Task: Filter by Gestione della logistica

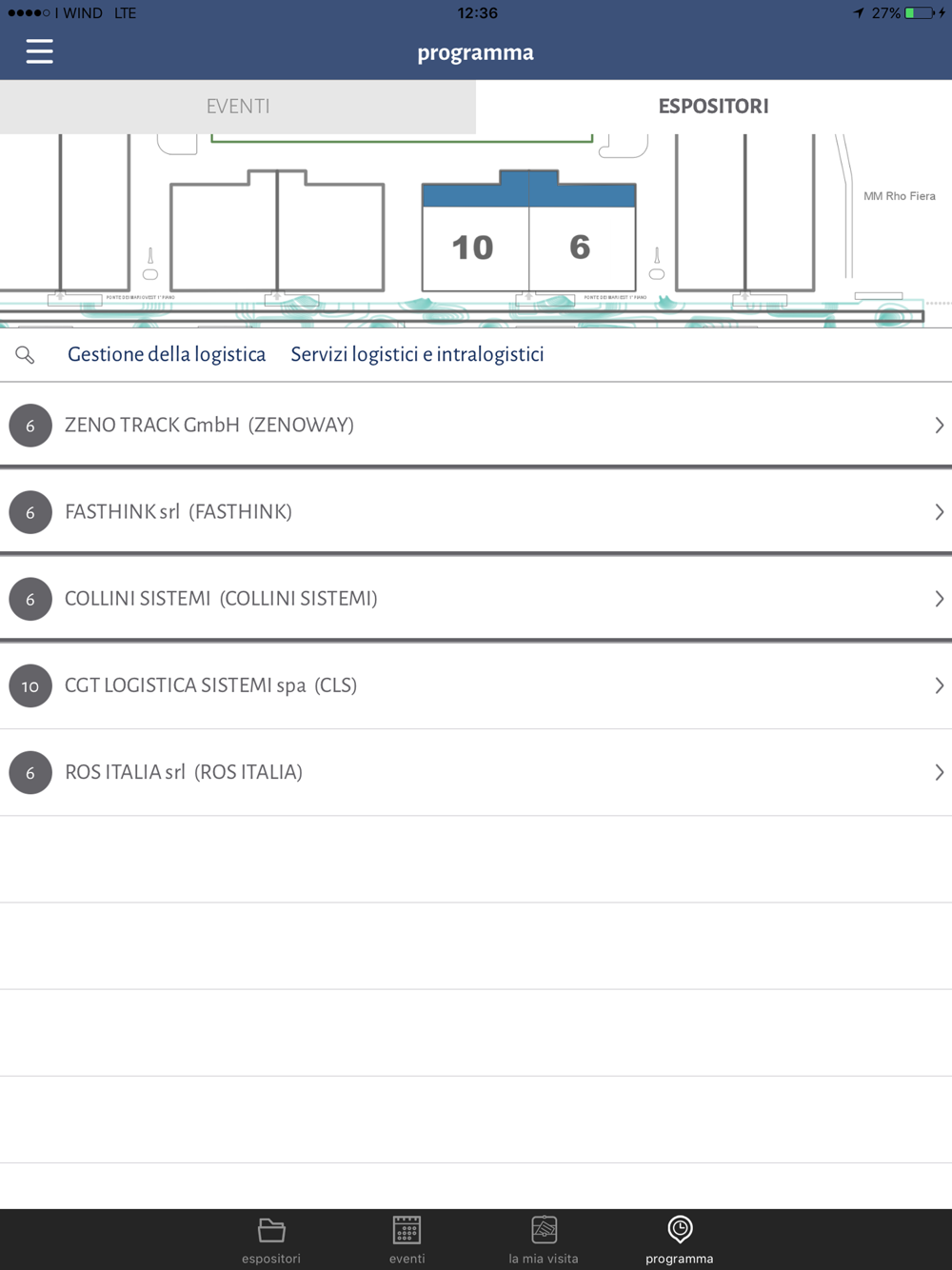Action: (x=167, y=354)
